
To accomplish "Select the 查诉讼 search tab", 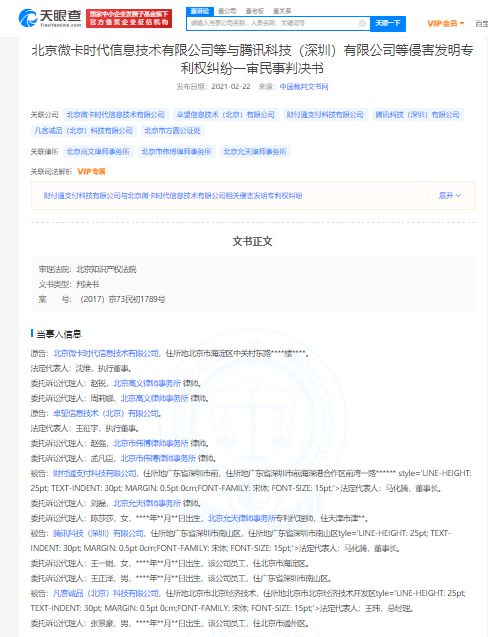I will (200, 11).
